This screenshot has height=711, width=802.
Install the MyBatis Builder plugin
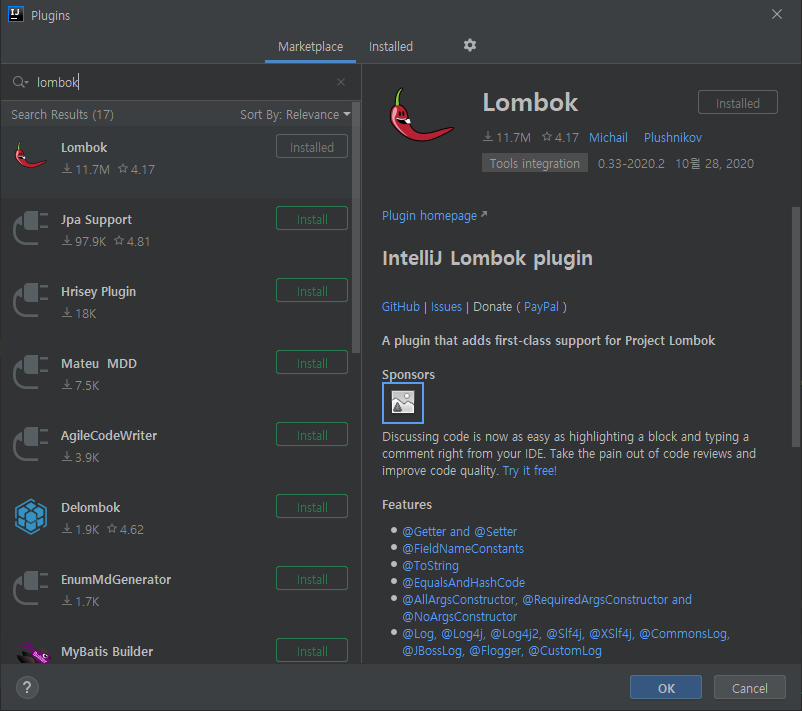[x=312, y=651]
